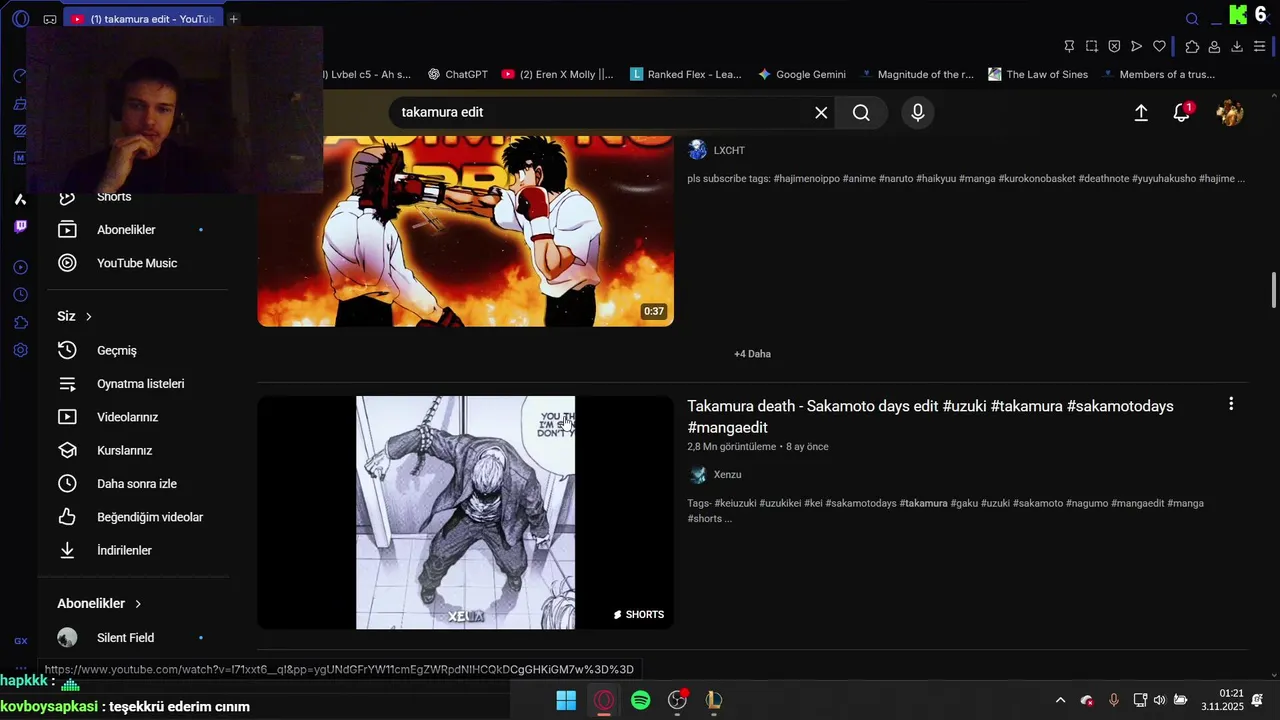Open the YouTube account avatar menu

point(1229,113)
